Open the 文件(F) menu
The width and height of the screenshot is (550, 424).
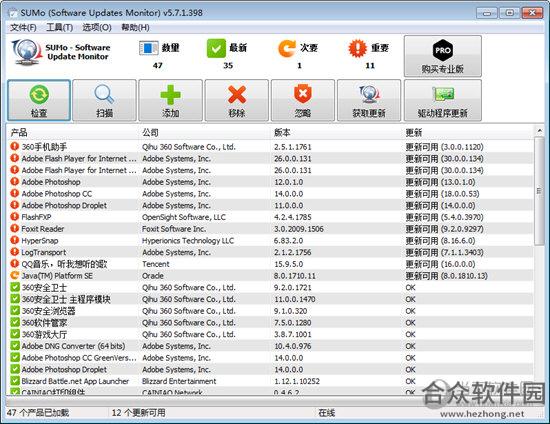[x=23, y=27]
